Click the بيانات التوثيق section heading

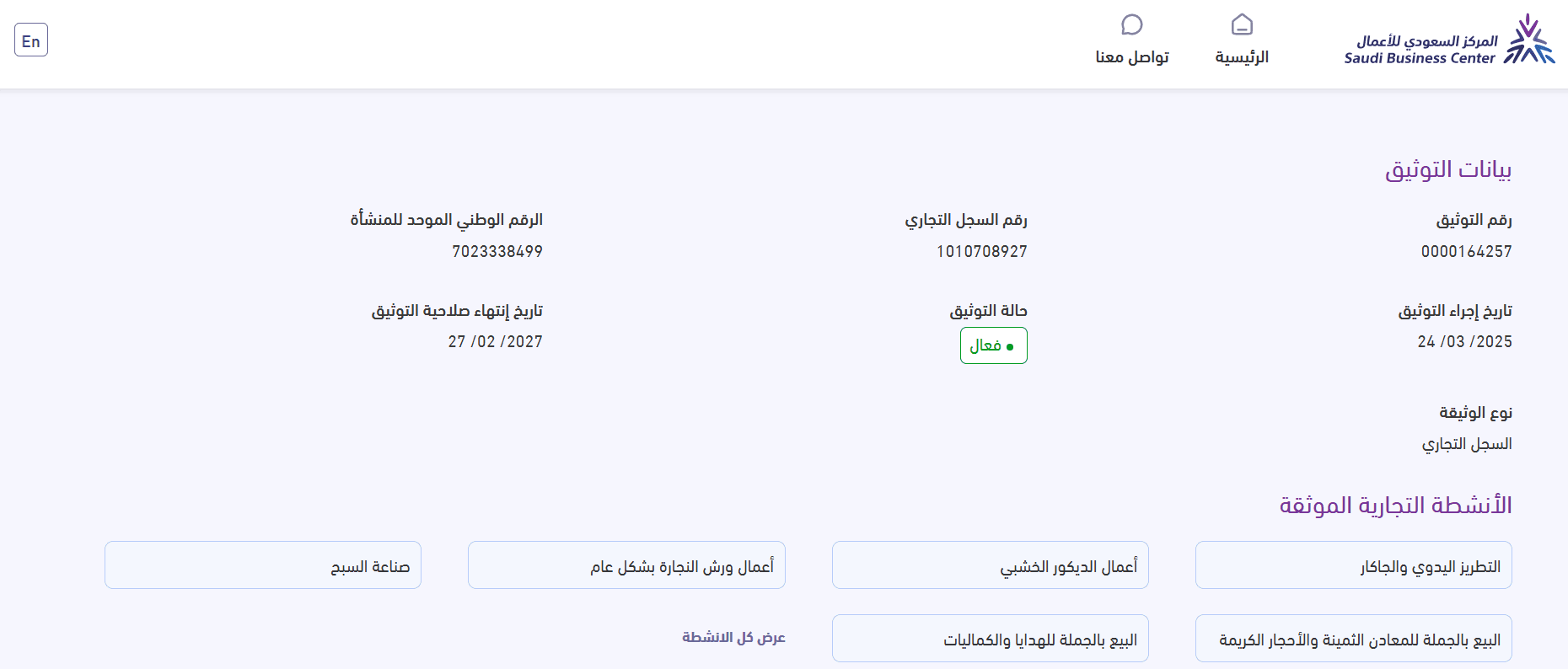tap(1447, 169)
